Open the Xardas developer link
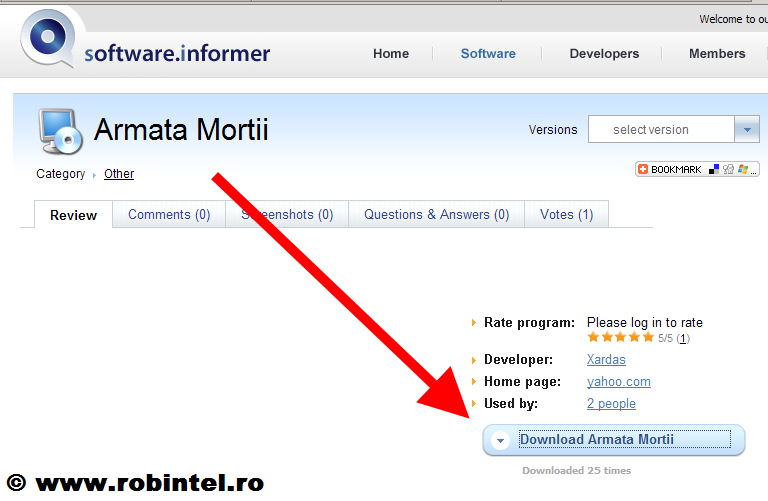Image resolution: width=768 pixels, height=501 pixels. [606, 359]
